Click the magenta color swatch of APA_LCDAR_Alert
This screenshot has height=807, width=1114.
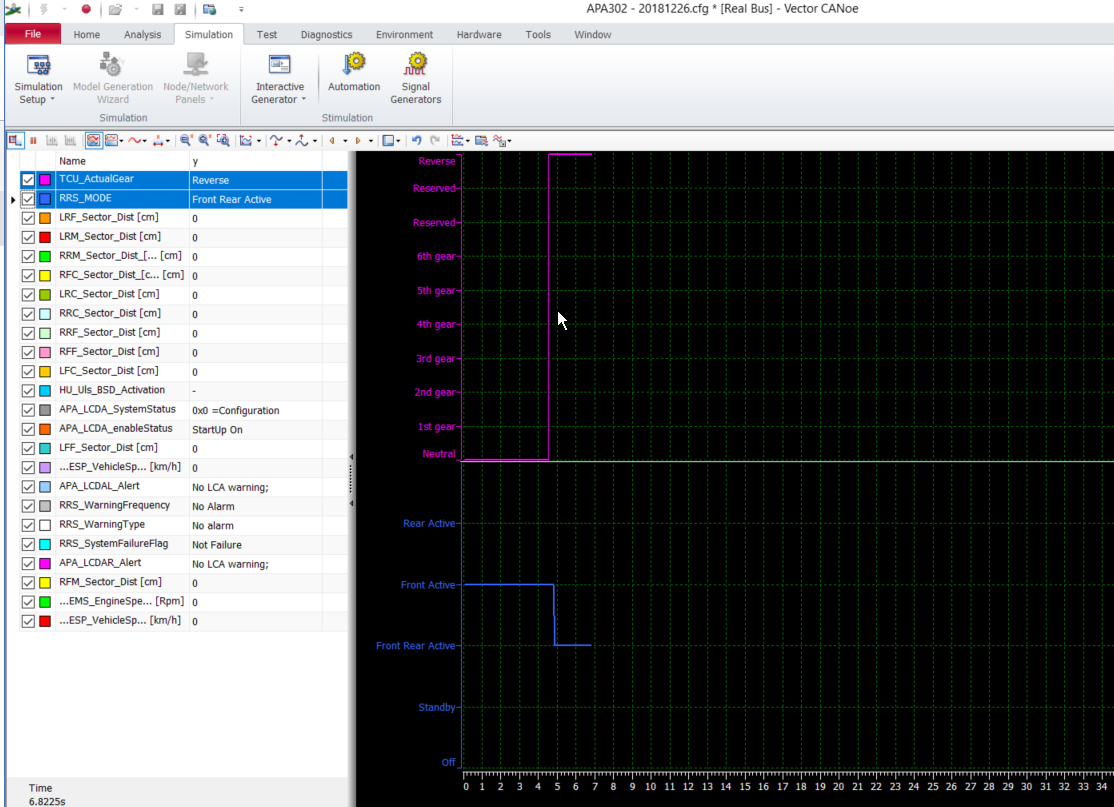tap(45, 563)
